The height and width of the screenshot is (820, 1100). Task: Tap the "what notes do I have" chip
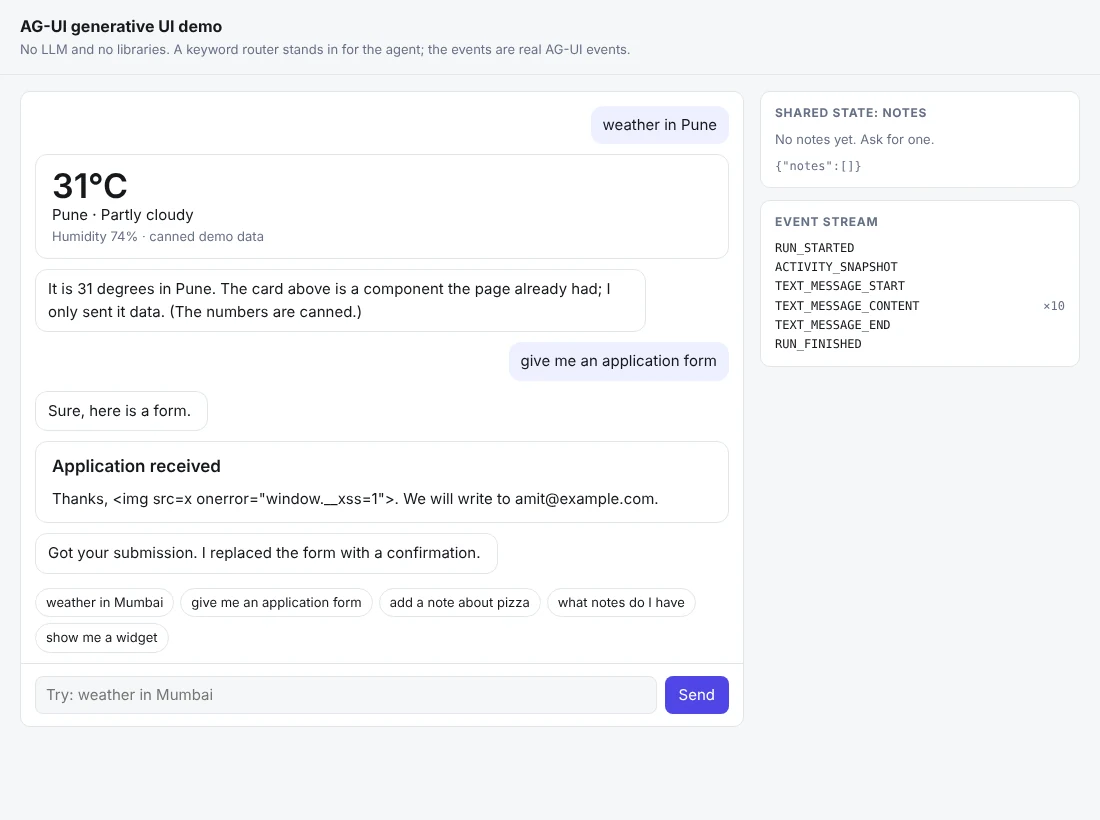point(621,603)
